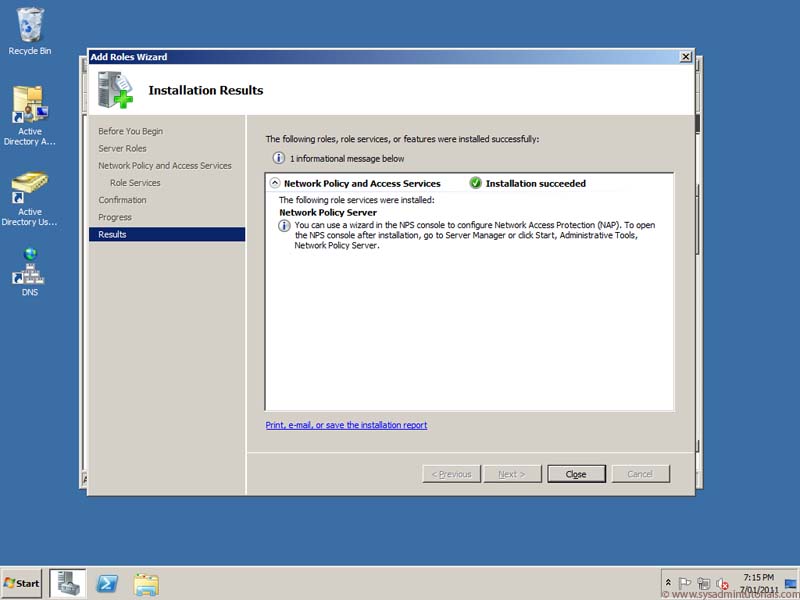Click the Server Manager taskbar icon
This screenshot has height=600, width=800.
click(x=68, y=584)
